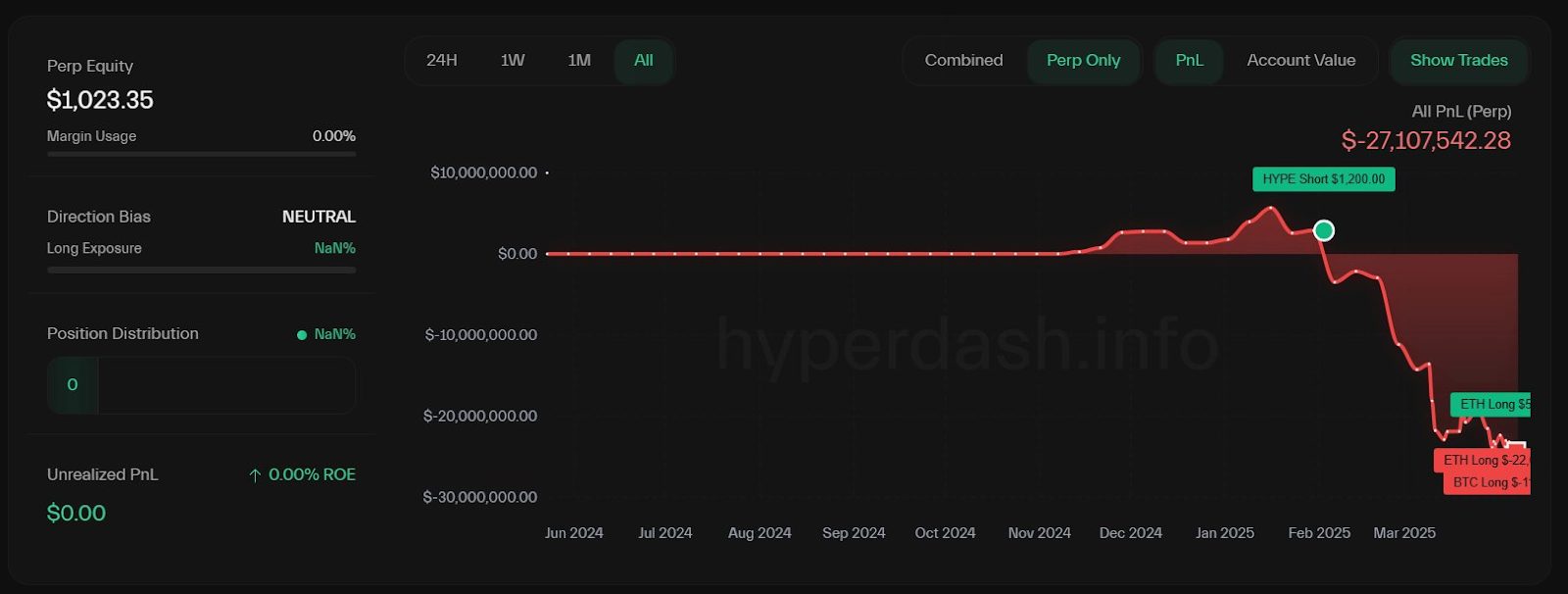Viewport: 1568px width, 594px height.
Task: Click the up arrow beside 0.00% ROE
Action: [255, 475]
